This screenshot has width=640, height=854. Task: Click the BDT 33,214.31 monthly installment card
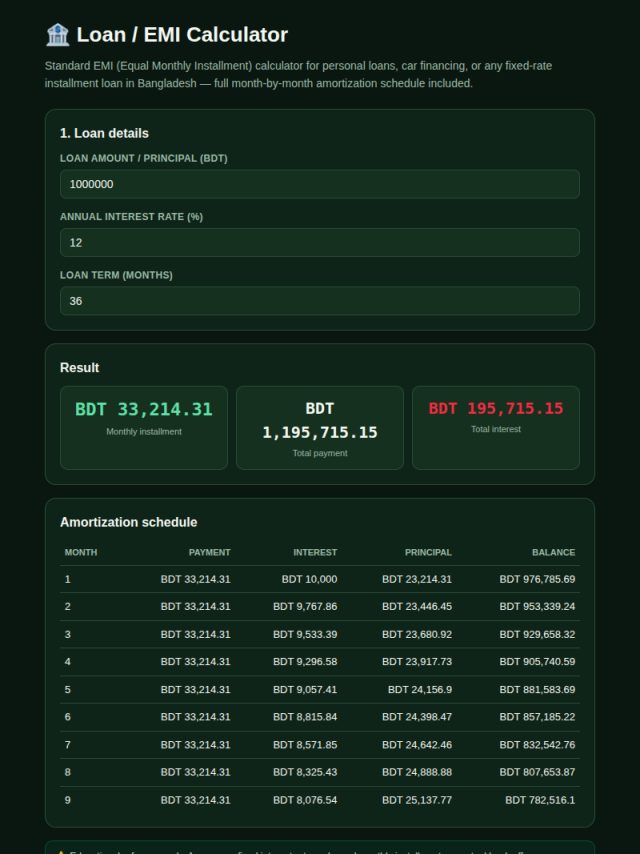pyautogui.click(x=144, y=428)
